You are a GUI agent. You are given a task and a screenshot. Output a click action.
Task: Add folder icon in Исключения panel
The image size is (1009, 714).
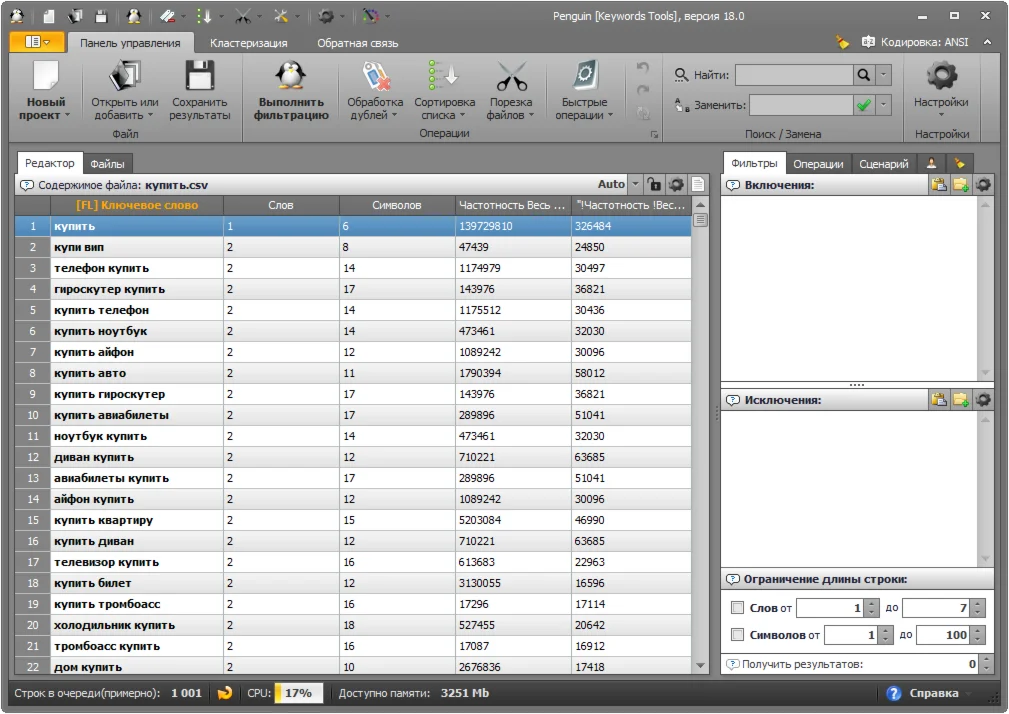pos(961,400)
